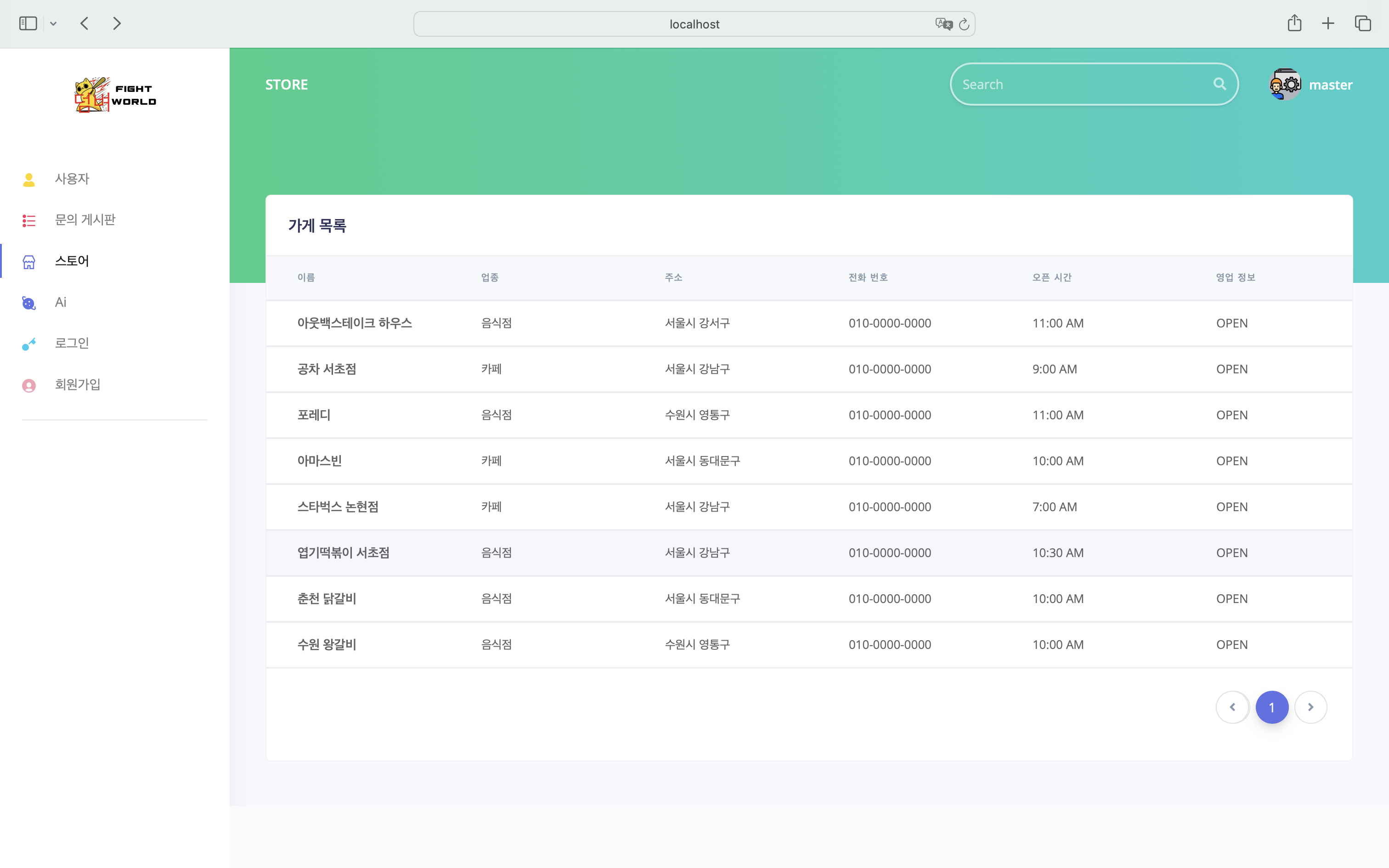The height and width of the screenshot is (868, 1389).
Task: Click the Fight World logo
Action: (115, 95)
